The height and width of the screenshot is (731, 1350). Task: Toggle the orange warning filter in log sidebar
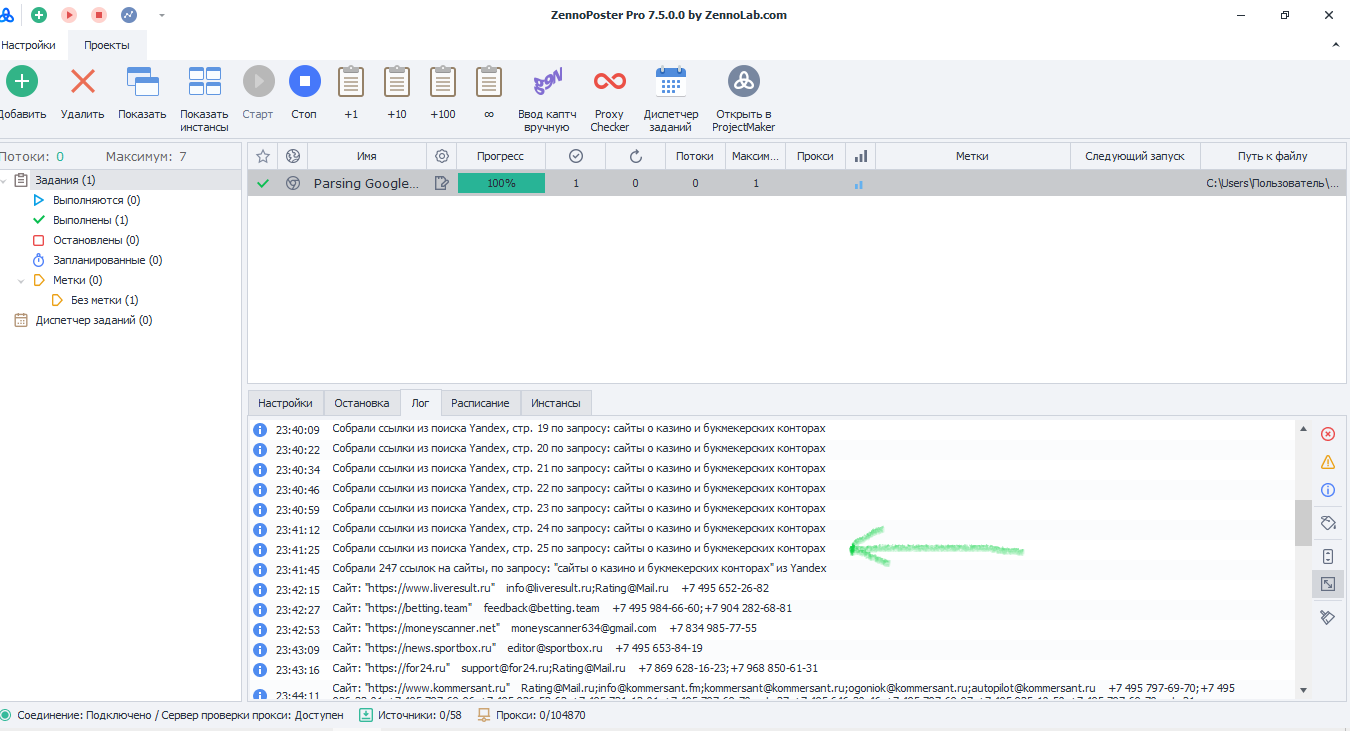1328,462
